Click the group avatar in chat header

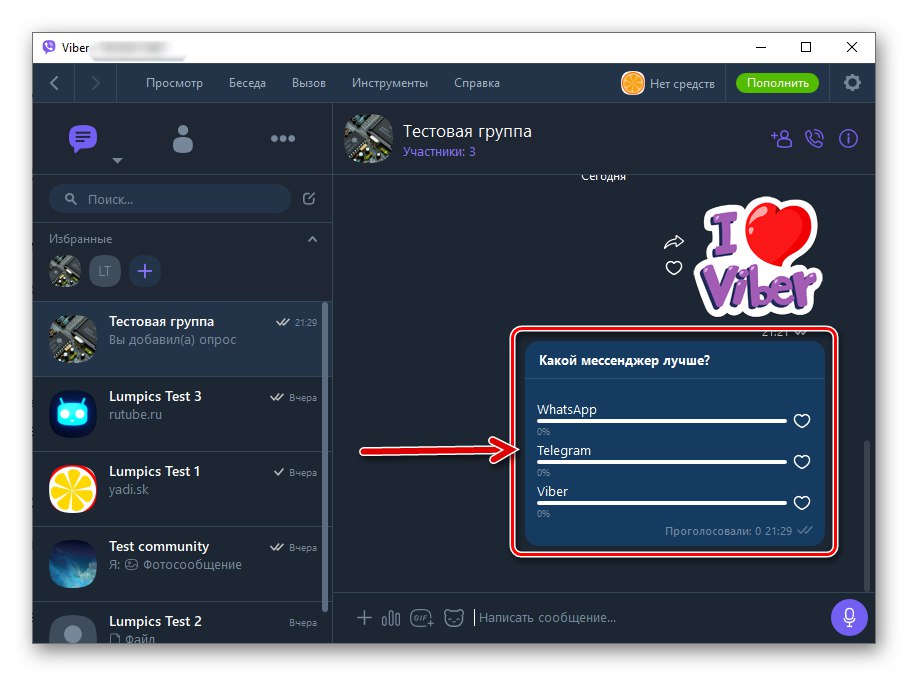(368, 138)
